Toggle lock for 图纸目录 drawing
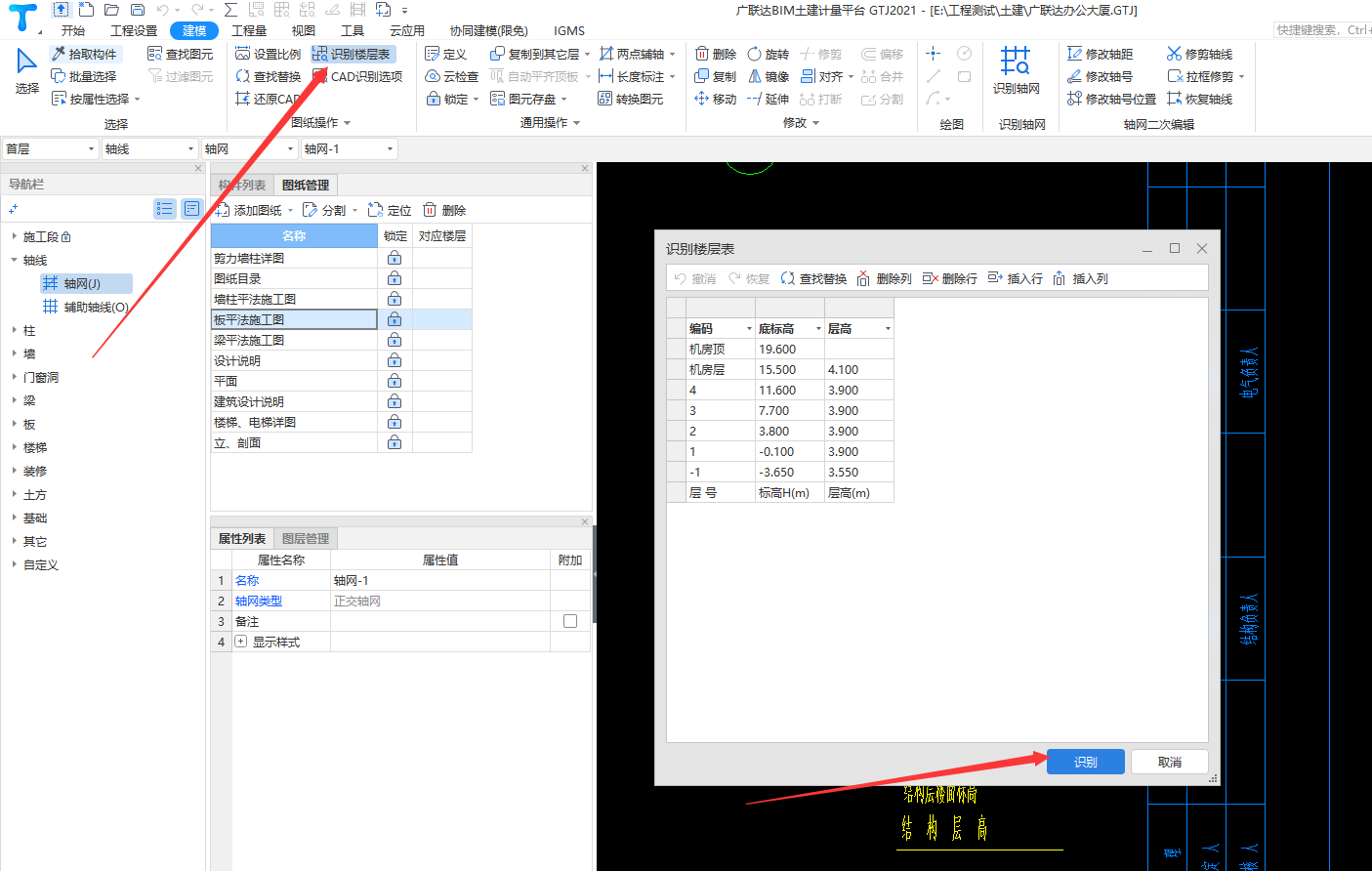The image size is (1372, 871). click(x=395, y=278)
